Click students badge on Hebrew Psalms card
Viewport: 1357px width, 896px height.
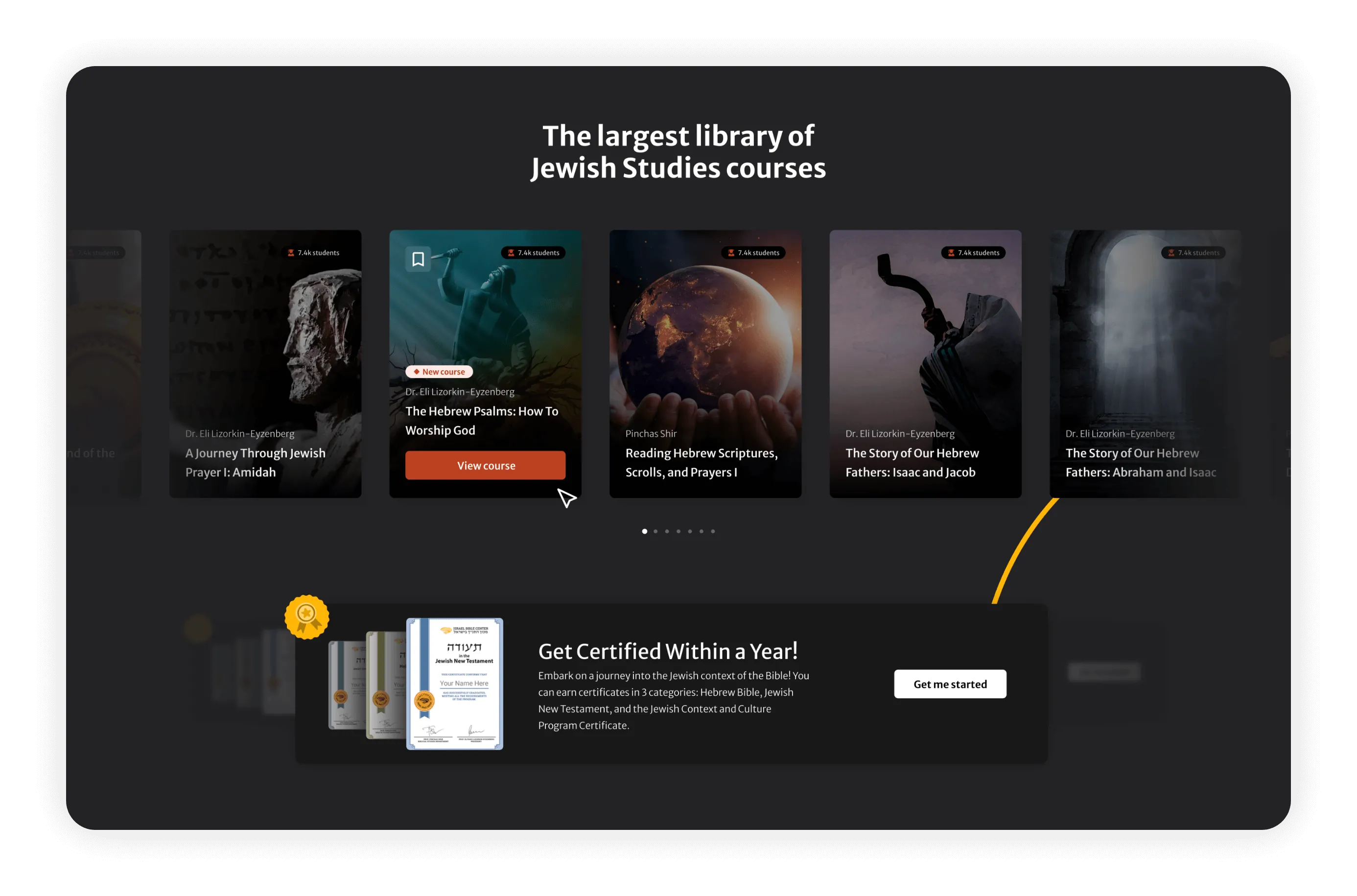(533, 253)
